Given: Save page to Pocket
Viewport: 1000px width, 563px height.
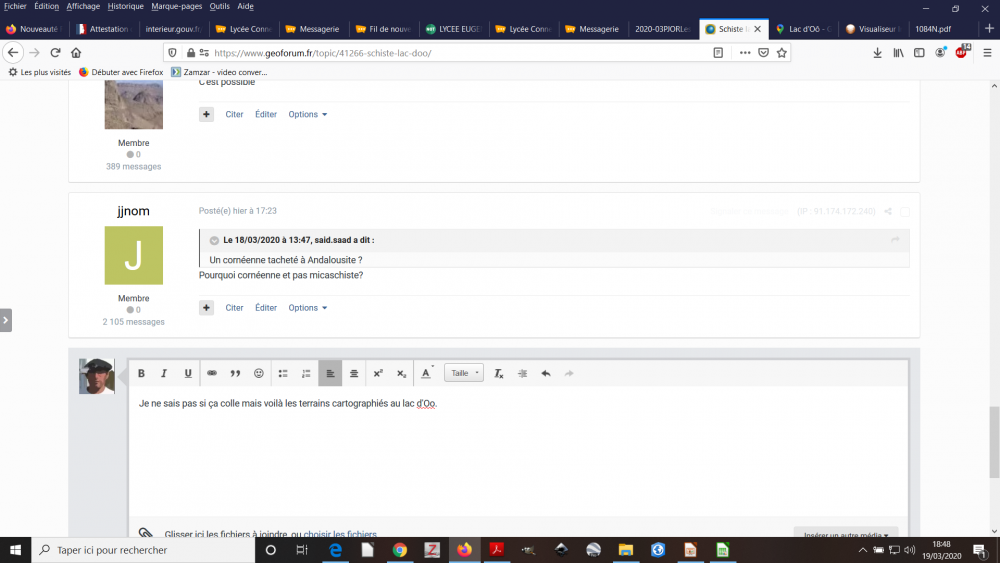Looking at the screenshot, I should pos(763,53).
